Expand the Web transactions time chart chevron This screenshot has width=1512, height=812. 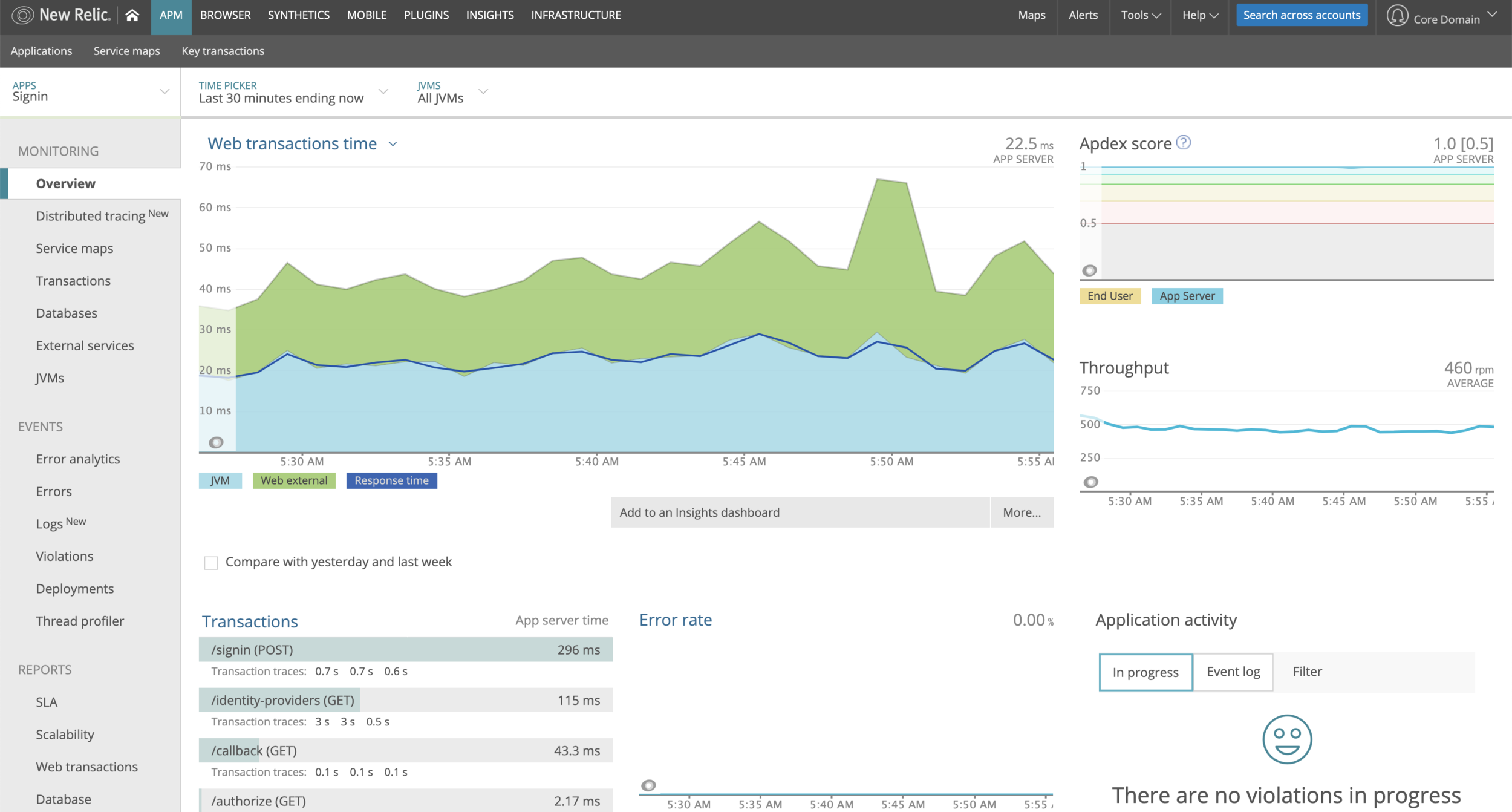tap(393, 144)
